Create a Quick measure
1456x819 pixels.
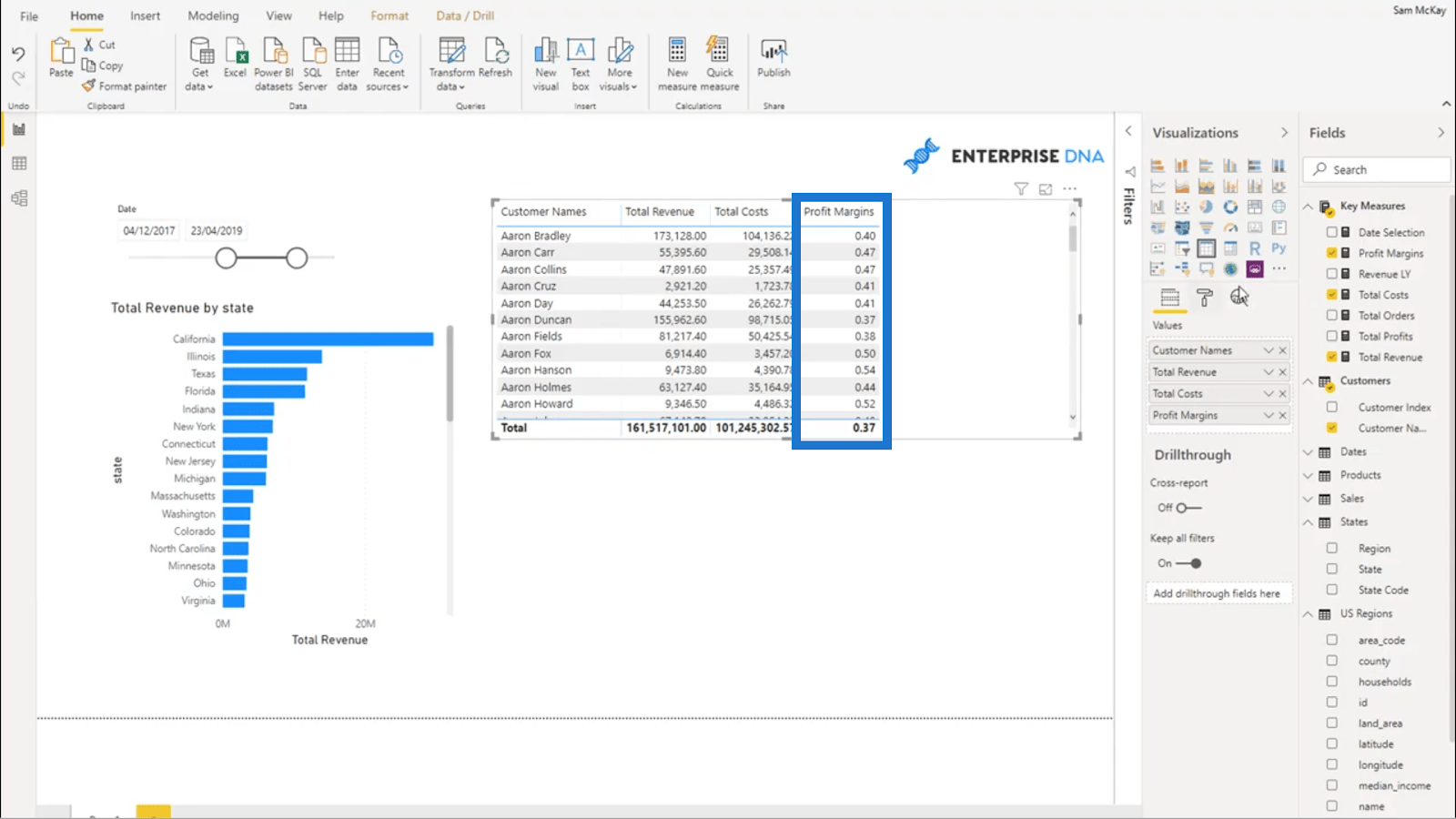(720, 64)
